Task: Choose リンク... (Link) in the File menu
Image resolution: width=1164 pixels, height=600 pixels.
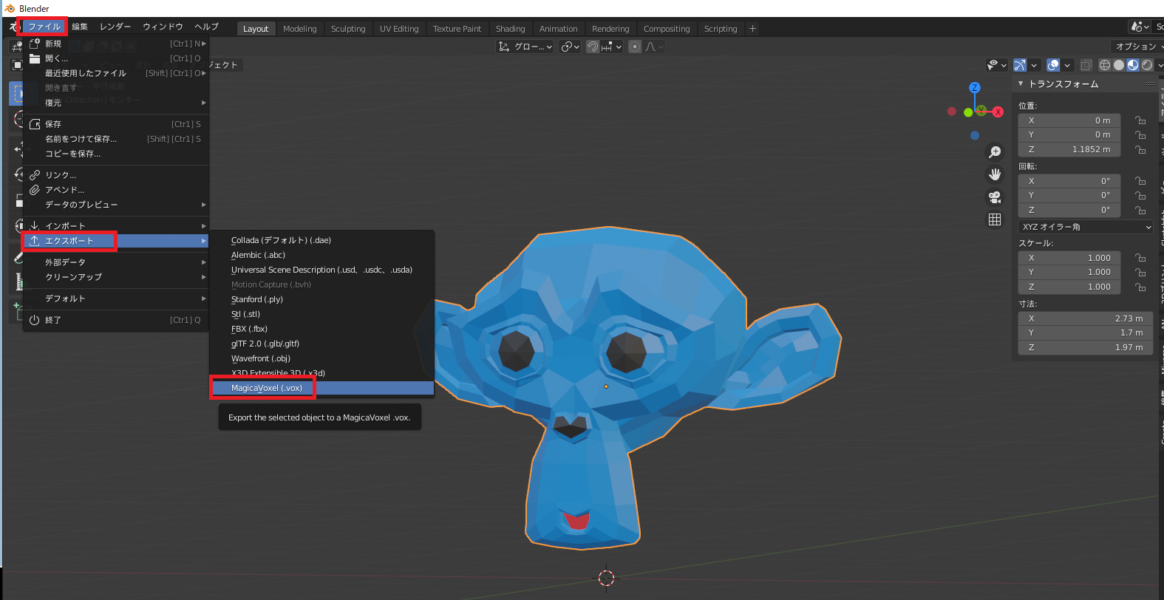Action: (117, 175)
